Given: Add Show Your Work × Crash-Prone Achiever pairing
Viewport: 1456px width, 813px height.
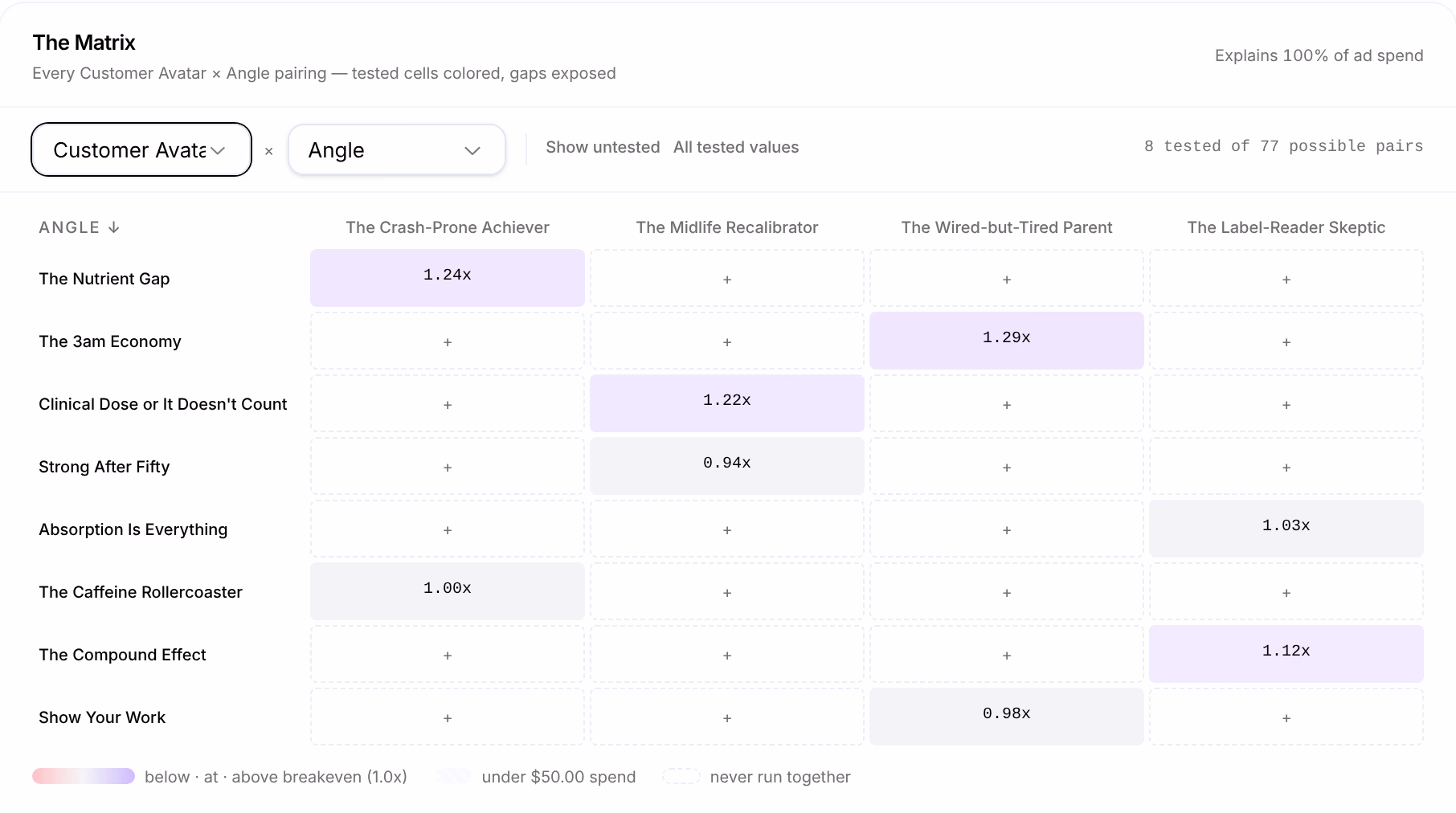Looking at the screenshot, I should (448, 717).
